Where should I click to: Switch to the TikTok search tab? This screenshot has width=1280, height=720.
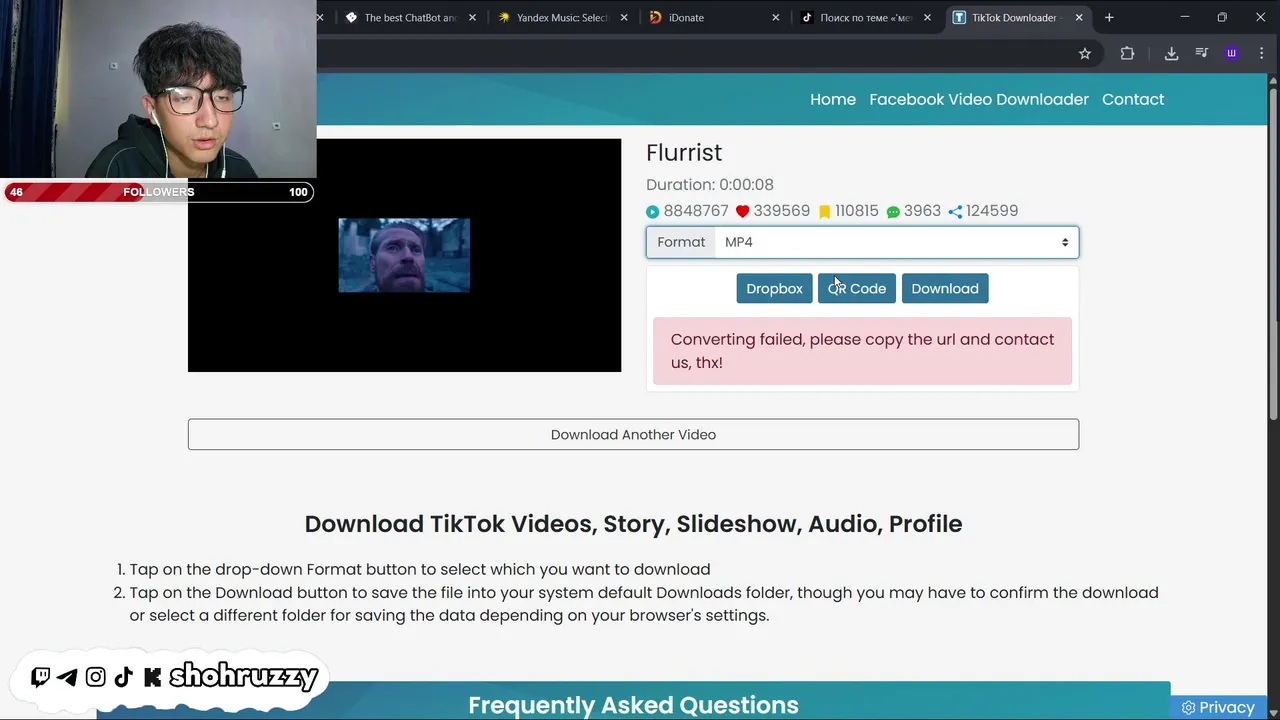(864, 17)
